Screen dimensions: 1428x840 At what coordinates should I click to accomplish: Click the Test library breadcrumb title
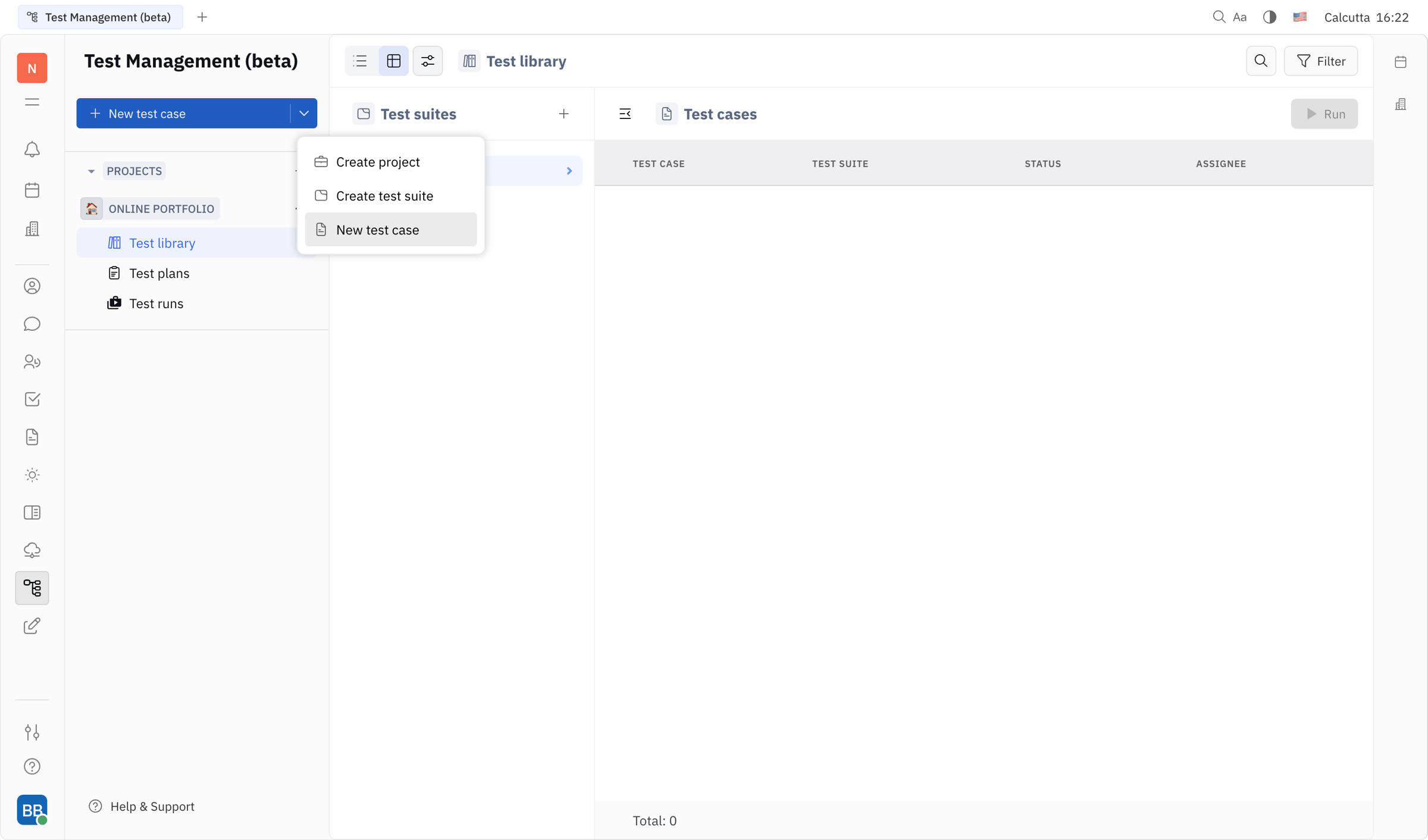tap(526, 61)
